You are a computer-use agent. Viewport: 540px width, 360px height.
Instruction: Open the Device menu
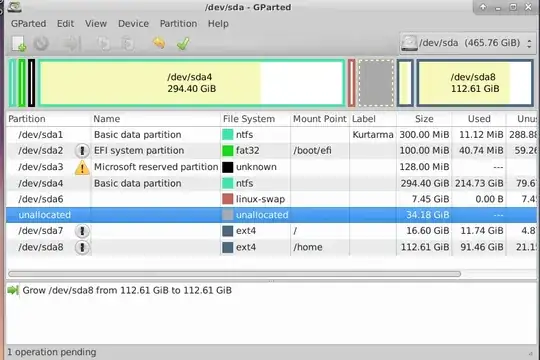[x=133, y=23]
